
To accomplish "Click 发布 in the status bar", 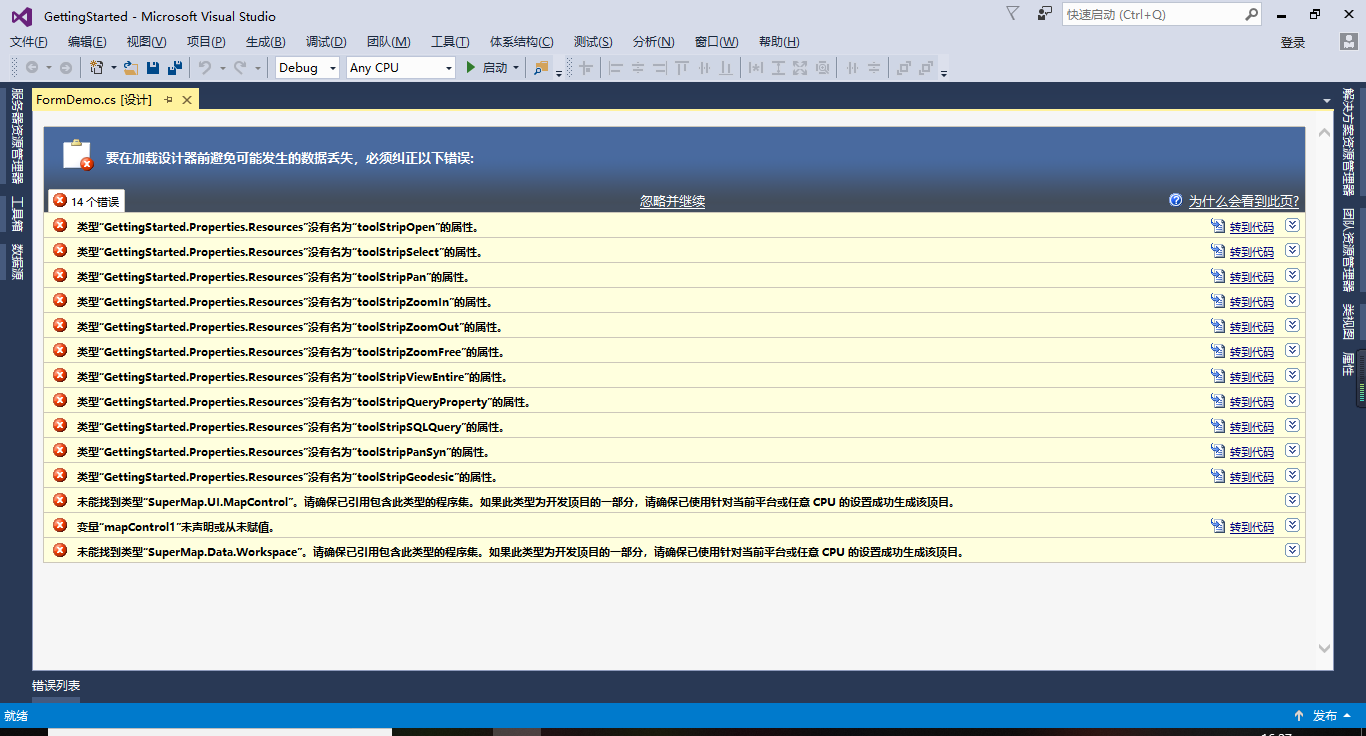I will (x=1325, y=716).
